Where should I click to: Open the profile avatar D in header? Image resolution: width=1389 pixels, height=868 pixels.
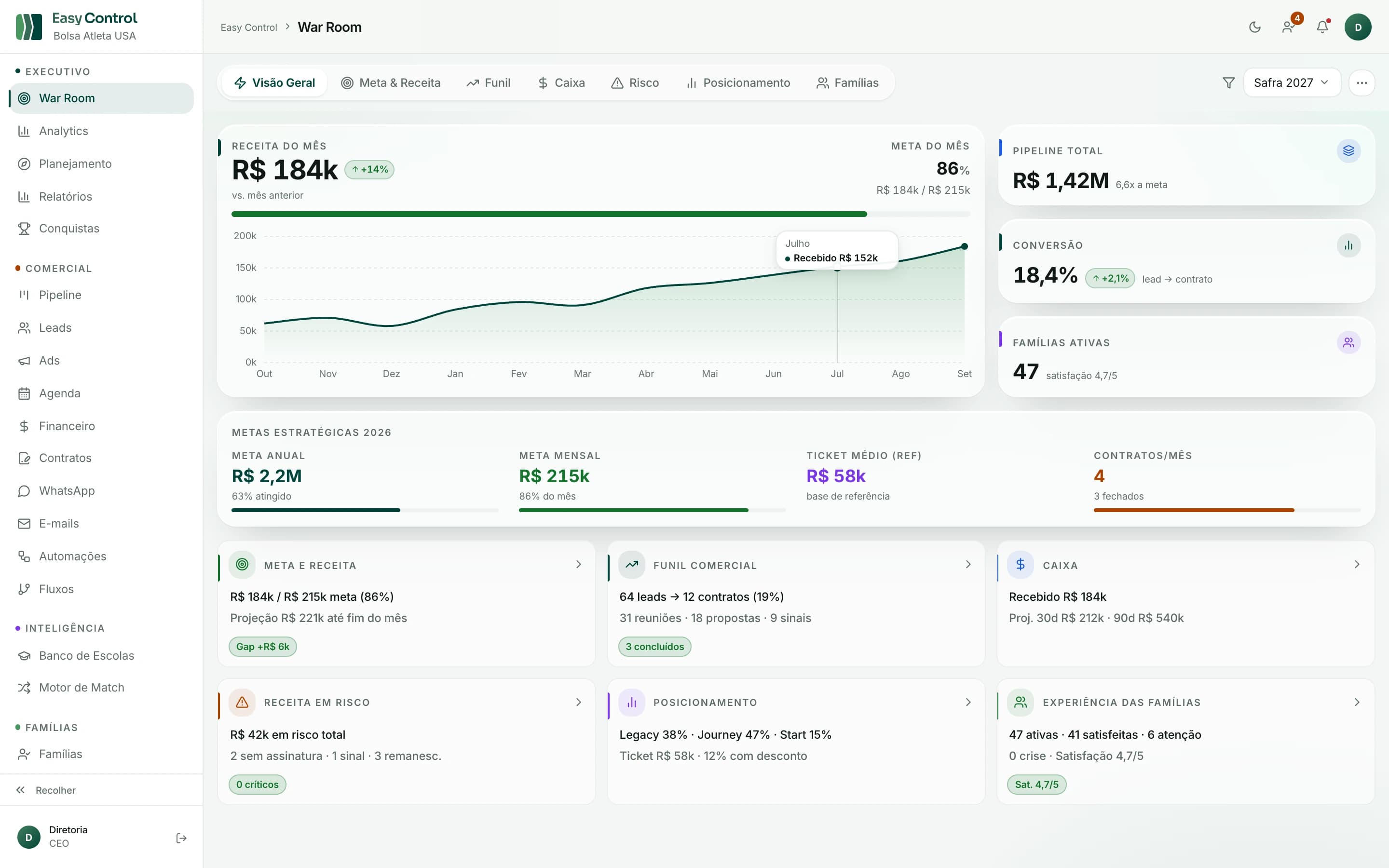pos(1358,27)
